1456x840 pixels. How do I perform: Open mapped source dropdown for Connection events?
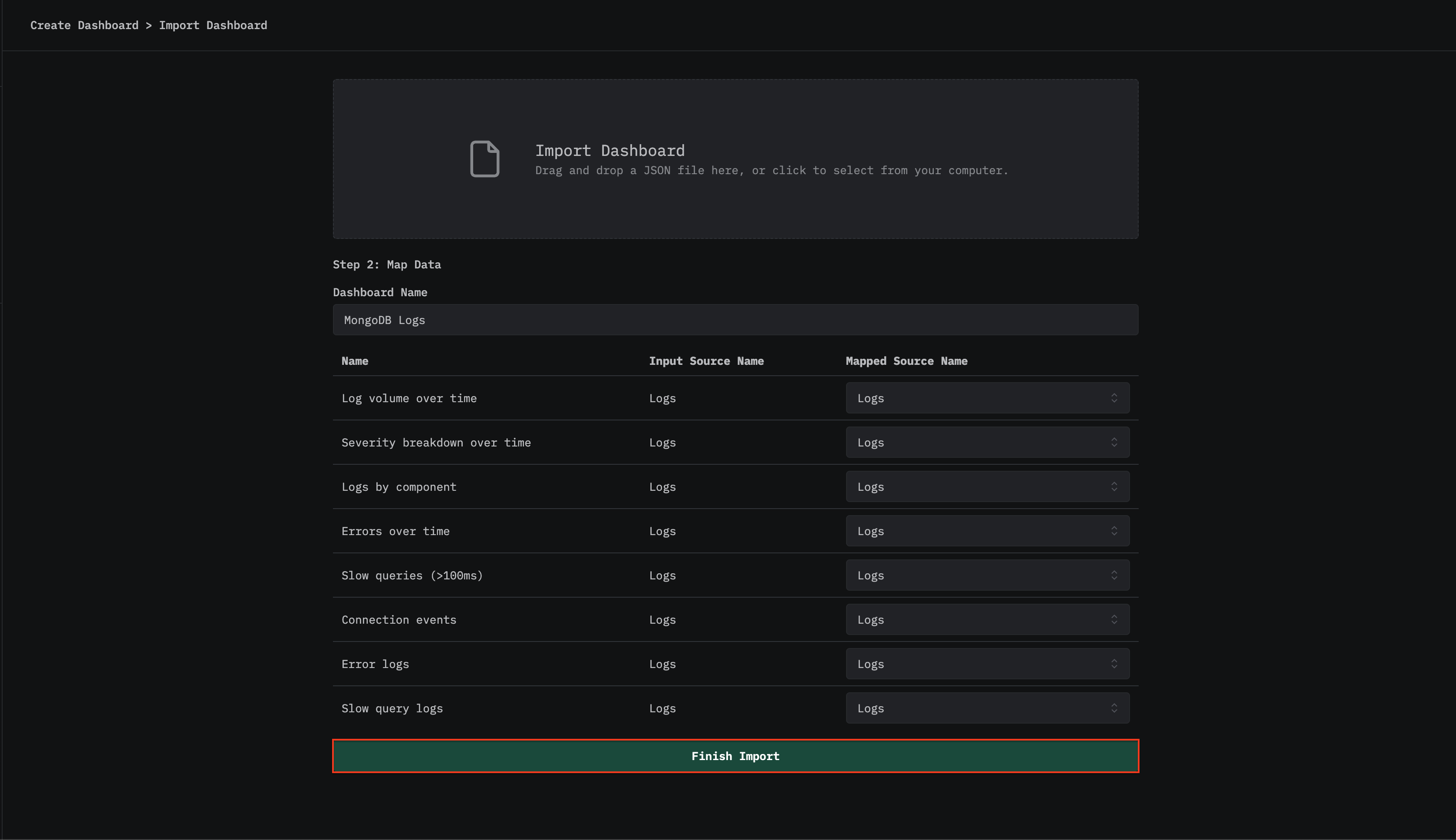987,619
